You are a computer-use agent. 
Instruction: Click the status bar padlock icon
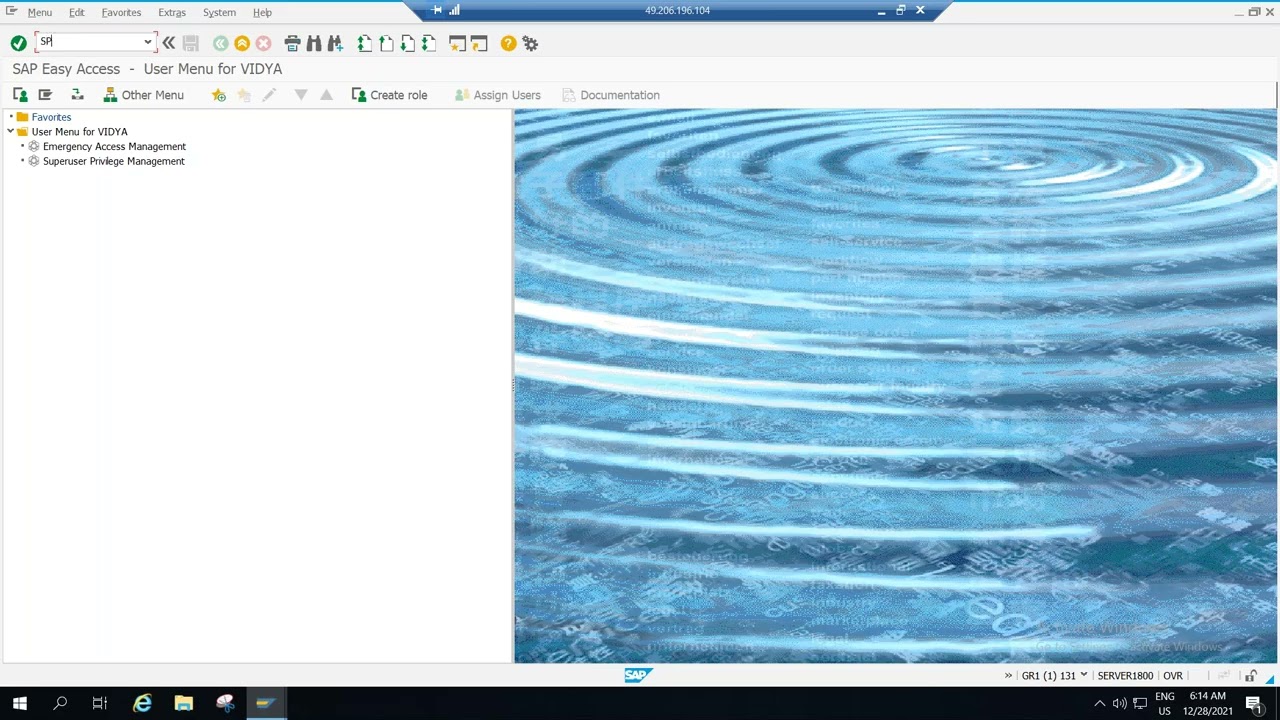tap(1251, 676)
